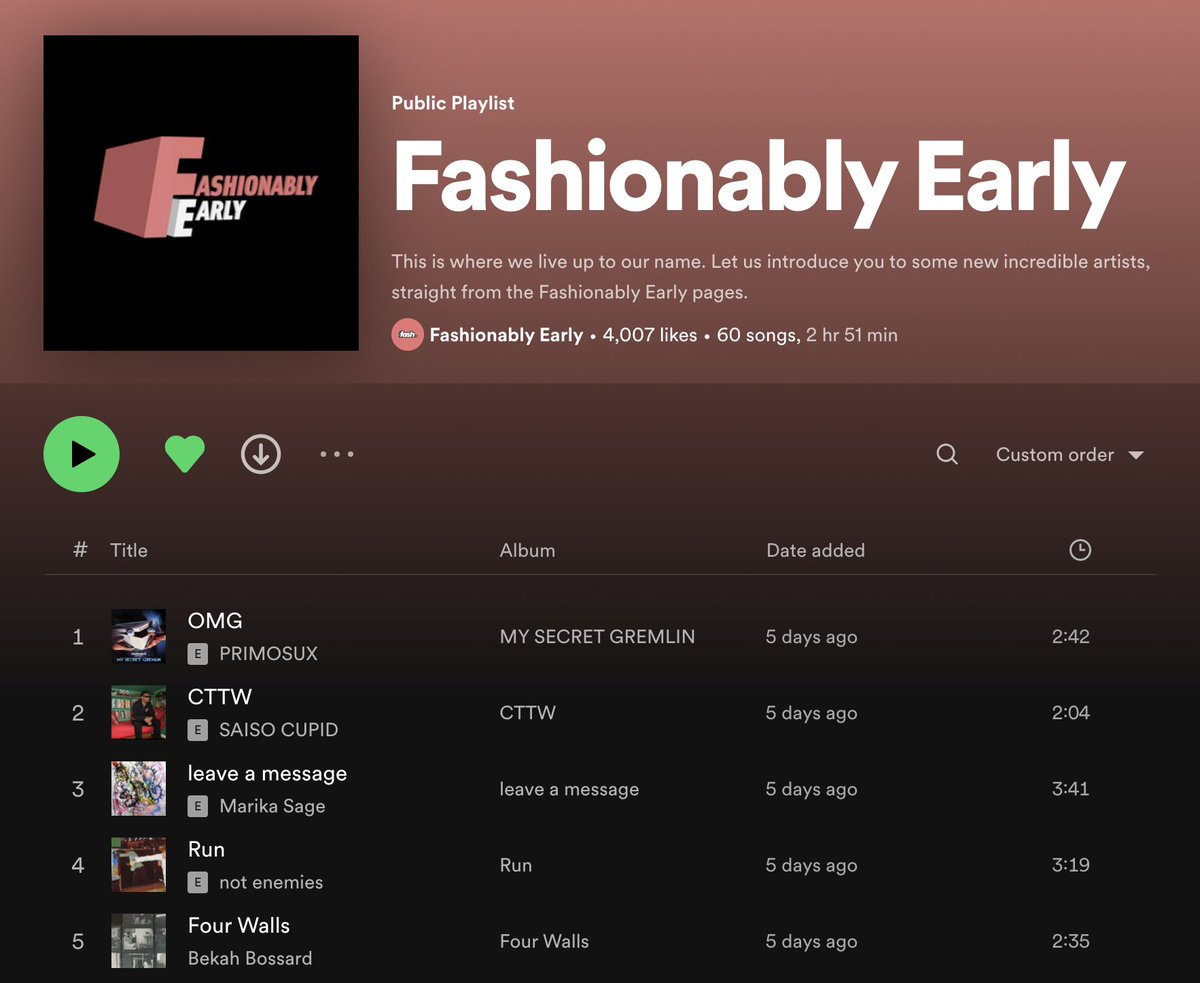Viewport: 1200px width, 983px height.
Task: Click the Public Playlist label
Action: [x=453, y=103]
